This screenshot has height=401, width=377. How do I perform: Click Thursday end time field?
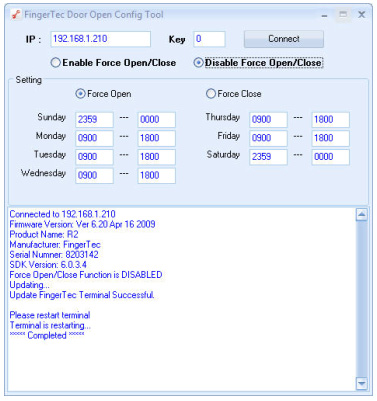(331, 120)
